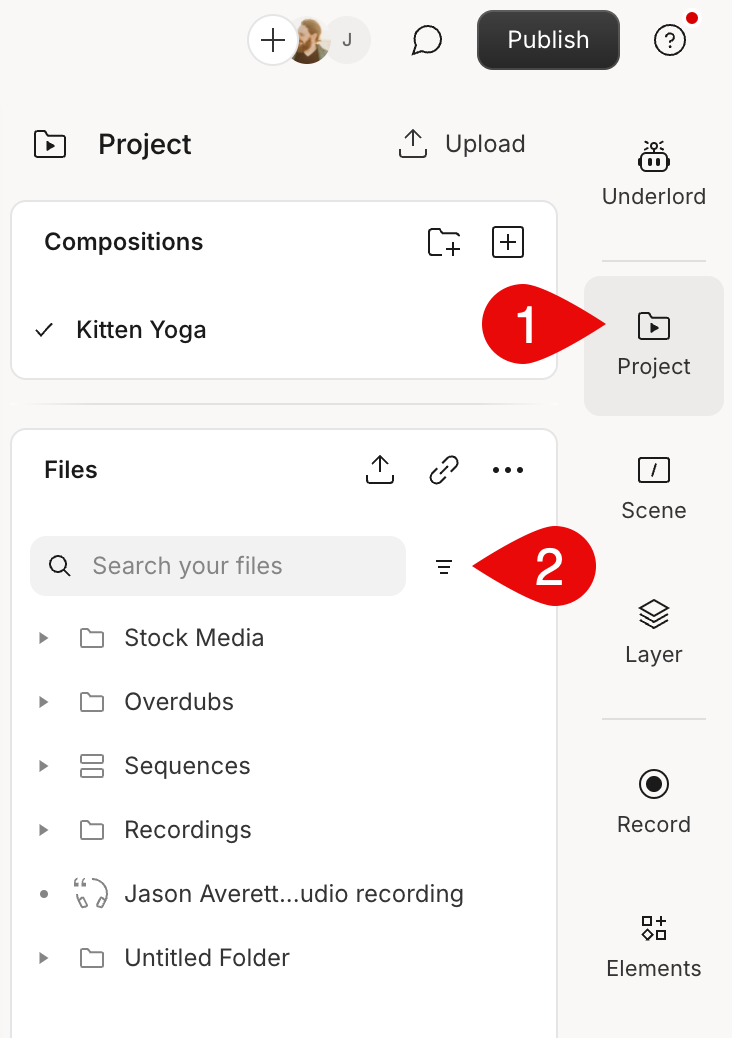Open the Elements panel
732x1038 pixels.
[x=653, y=946]
